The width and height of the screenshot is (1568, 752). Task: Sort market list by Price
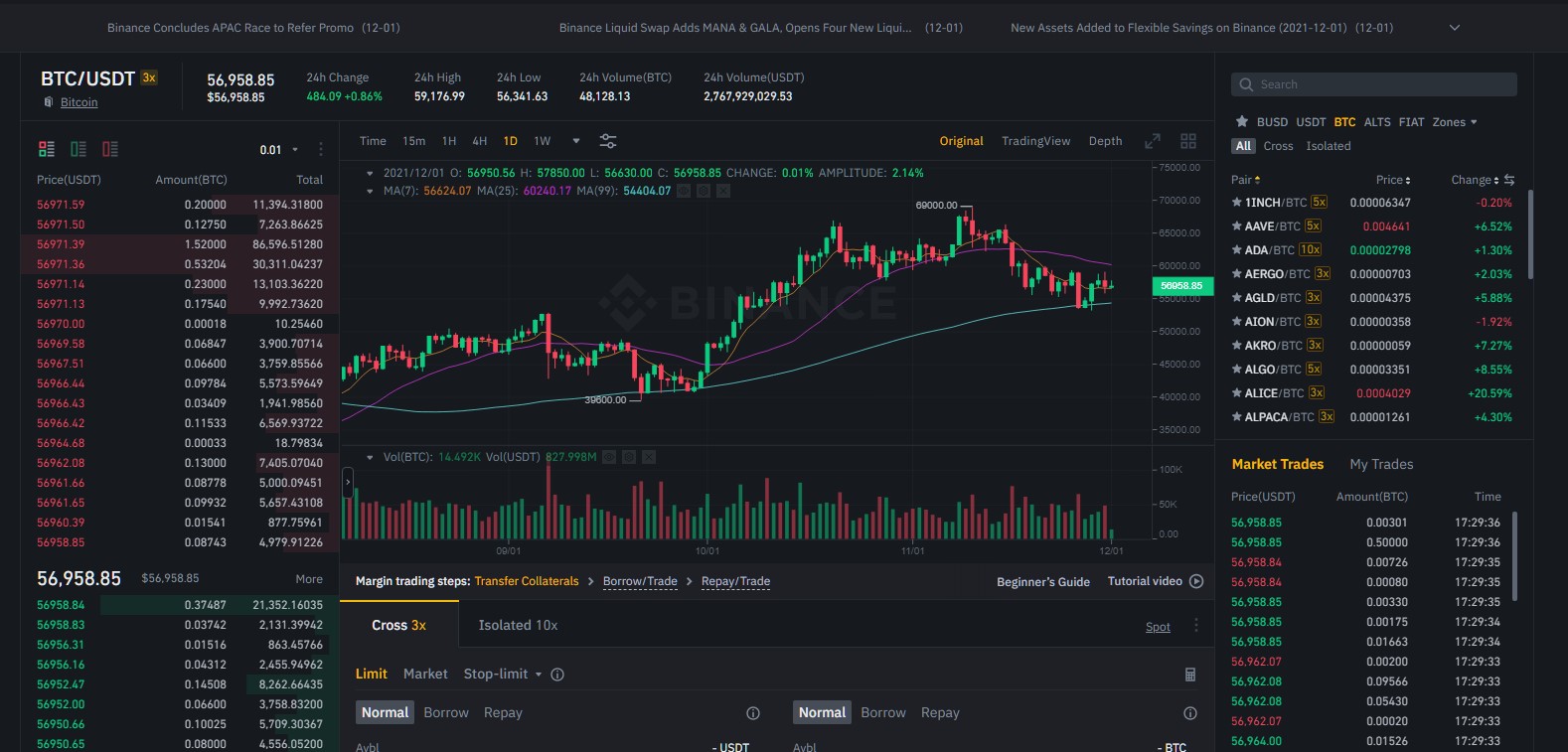click(x=1393, y=180)
